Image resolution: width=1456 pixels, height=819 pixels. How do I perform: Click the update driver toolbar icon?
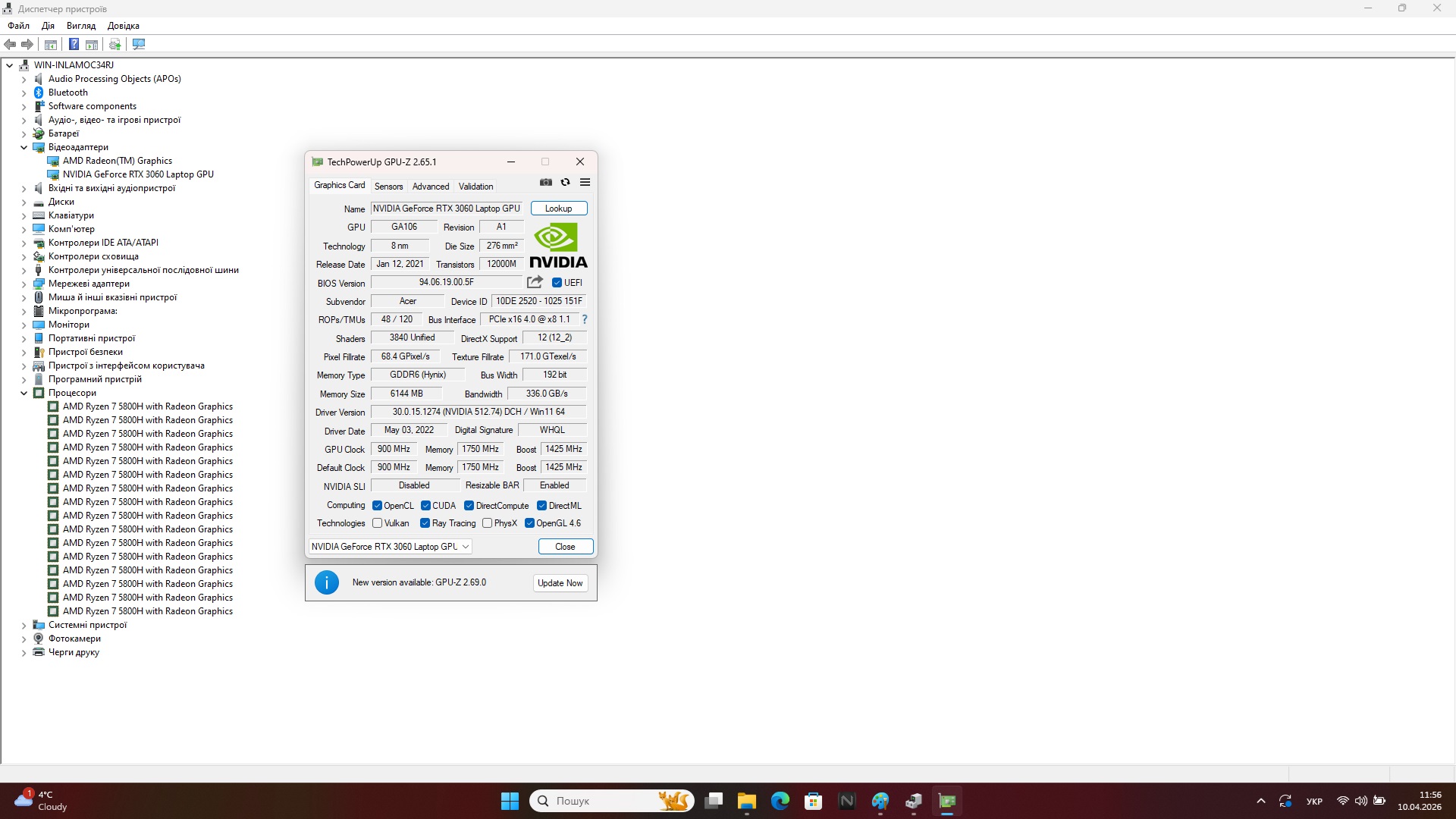115,45
